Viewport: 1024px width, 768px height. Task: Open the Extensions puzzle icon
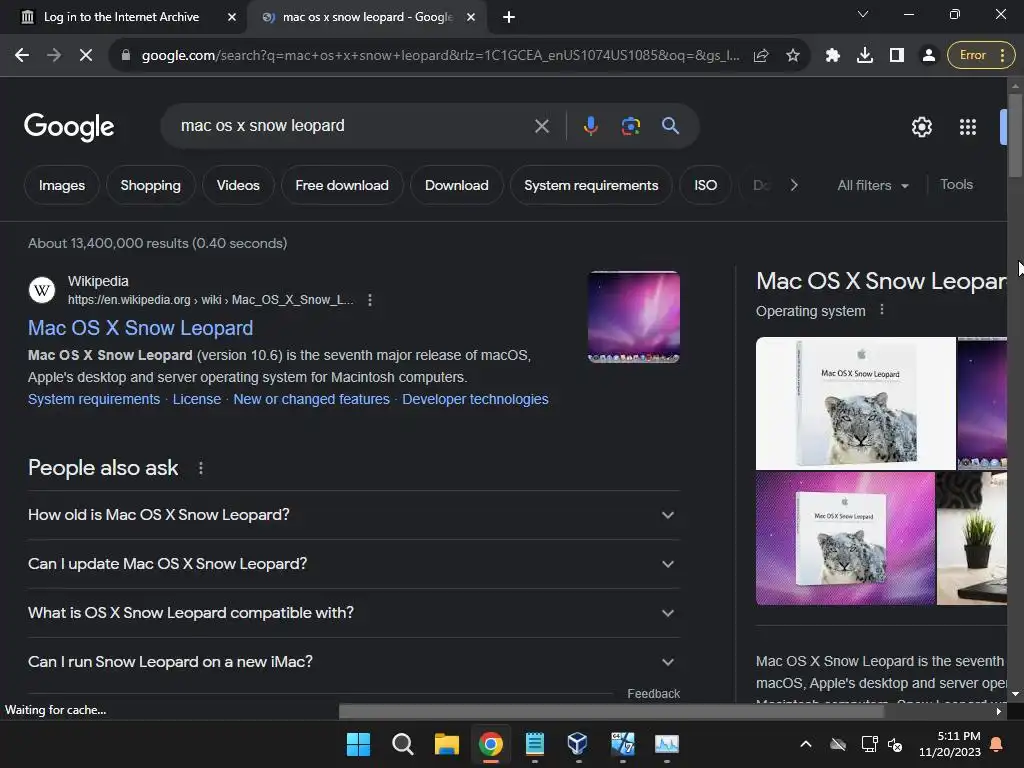(833, 56)
